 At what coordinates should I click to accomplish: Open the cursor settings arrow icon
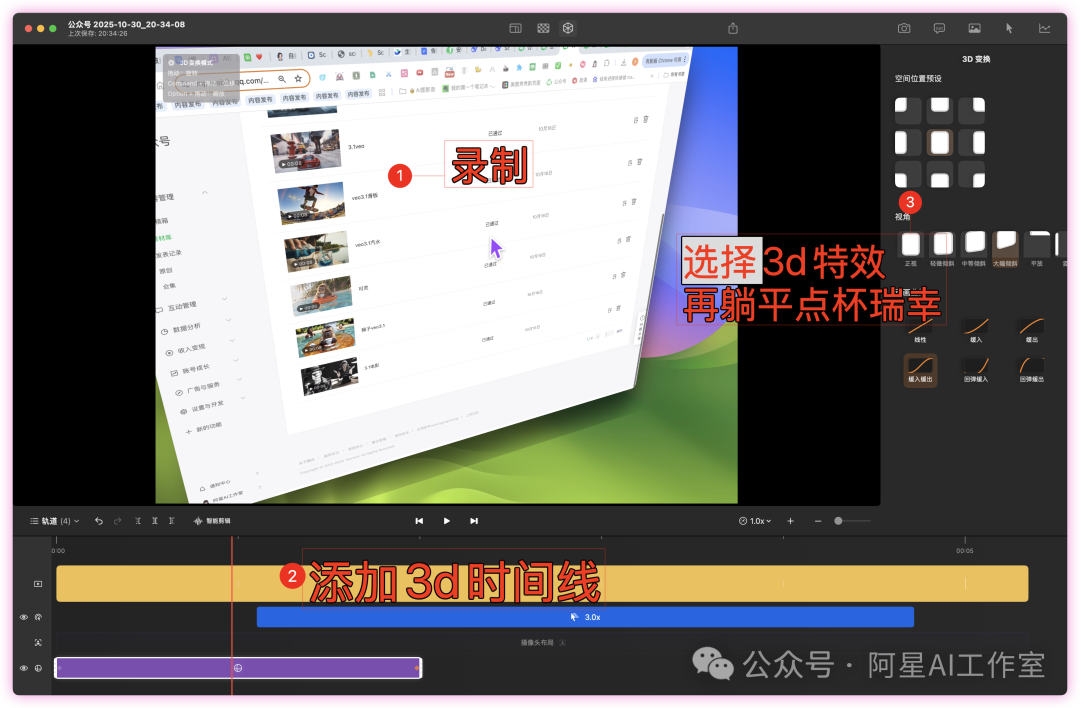click(1009, 28)
